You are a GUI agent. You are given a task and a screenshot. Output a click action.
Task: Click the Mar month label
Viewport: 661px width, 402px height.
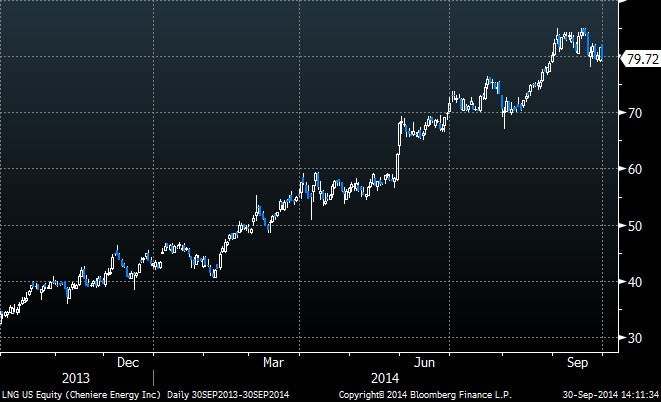[x=273, y=362]
